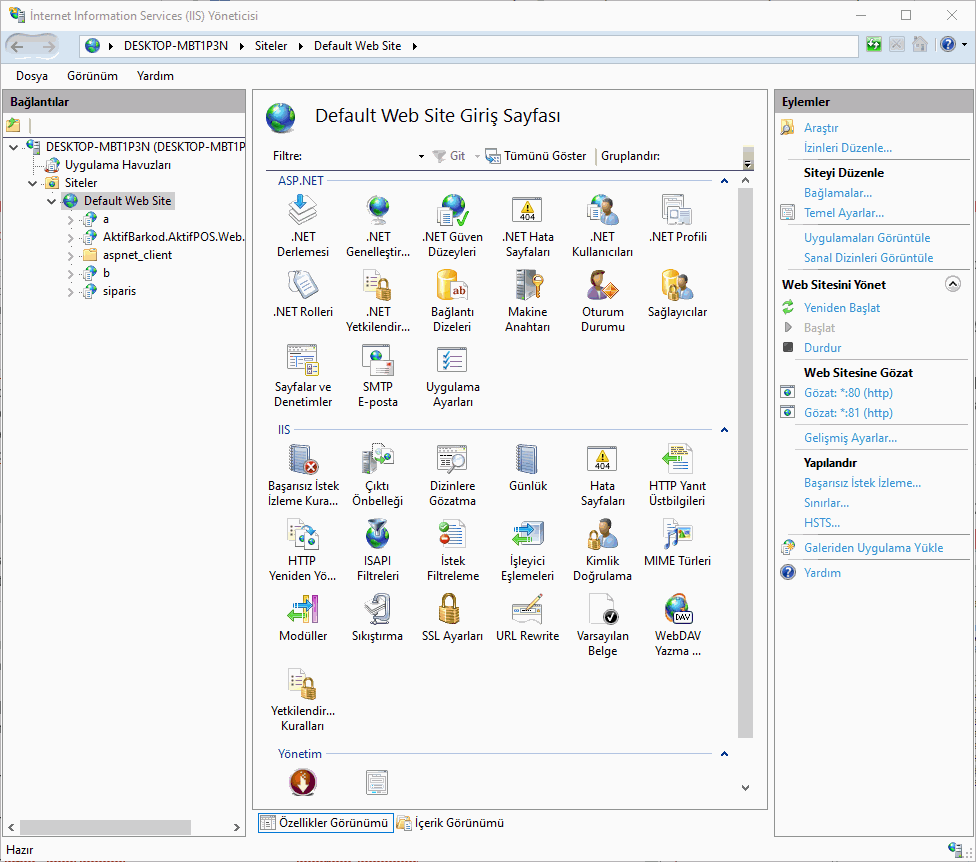
Task: Open the Filtre dropdown arrow
Action: coord(421,156)
